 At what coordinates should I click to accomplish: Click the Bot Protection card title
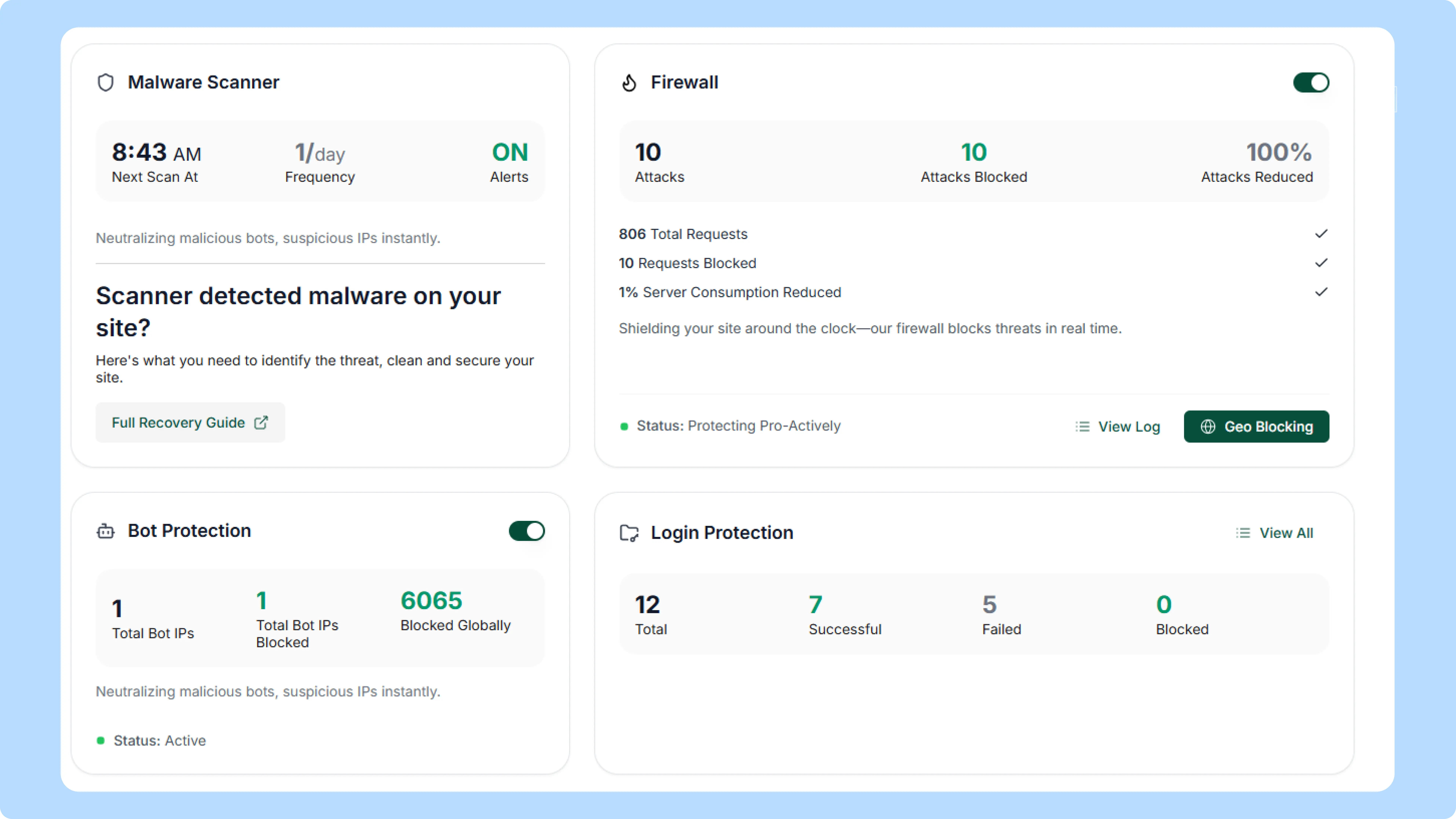(x=189, y=531)
